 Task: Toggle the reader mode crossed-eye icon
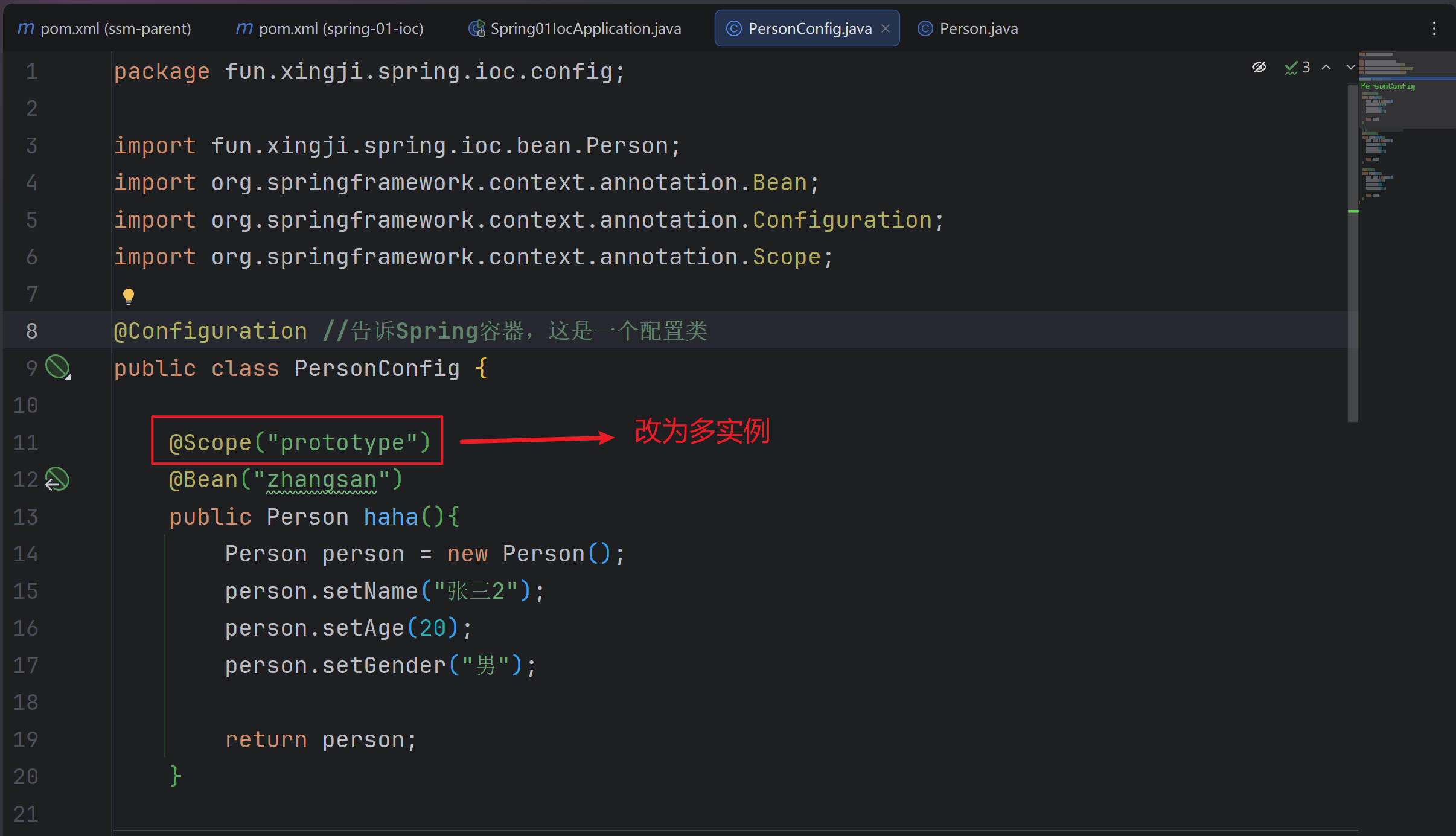pyautogui.click(x=1259, y=67)
